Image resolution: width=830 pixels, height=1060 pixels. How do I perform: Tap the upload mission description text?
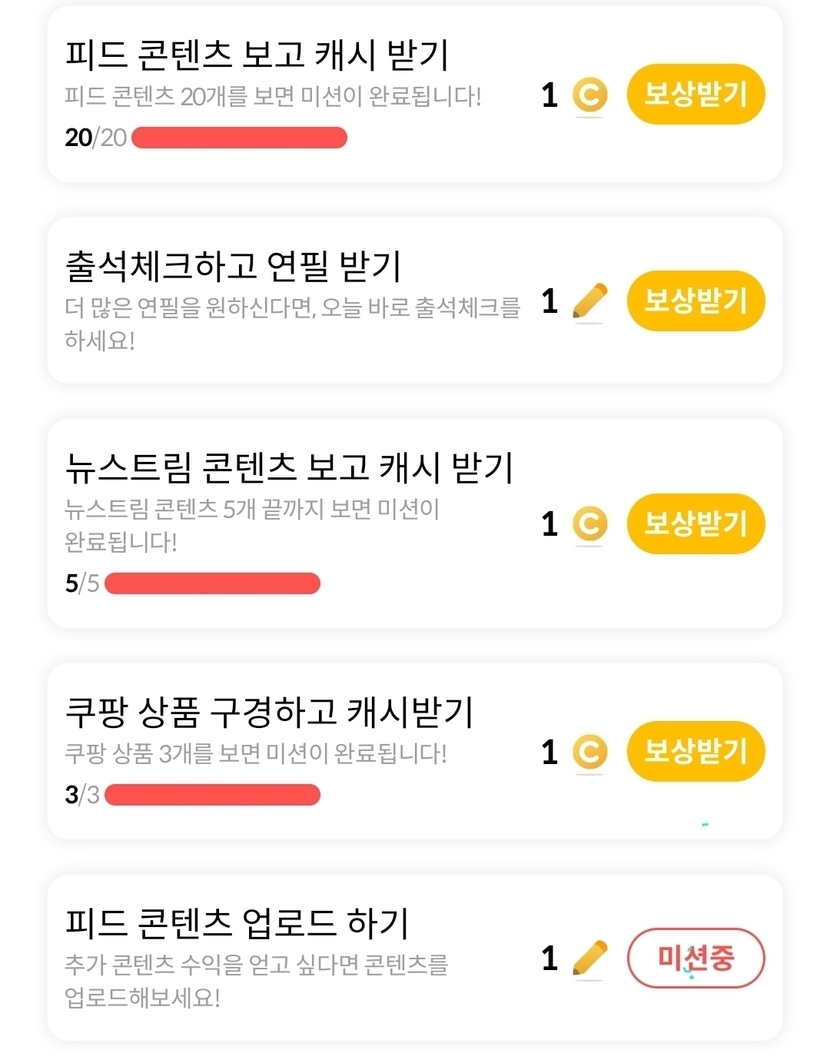tap(256, 981)
